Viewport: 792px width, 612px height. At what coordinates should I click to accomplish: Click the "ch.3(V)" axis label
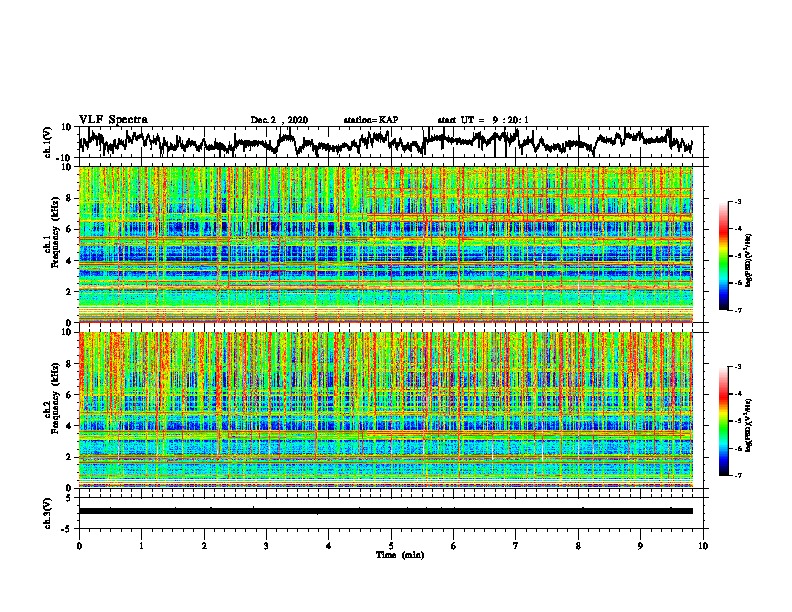tap(48, 513)
